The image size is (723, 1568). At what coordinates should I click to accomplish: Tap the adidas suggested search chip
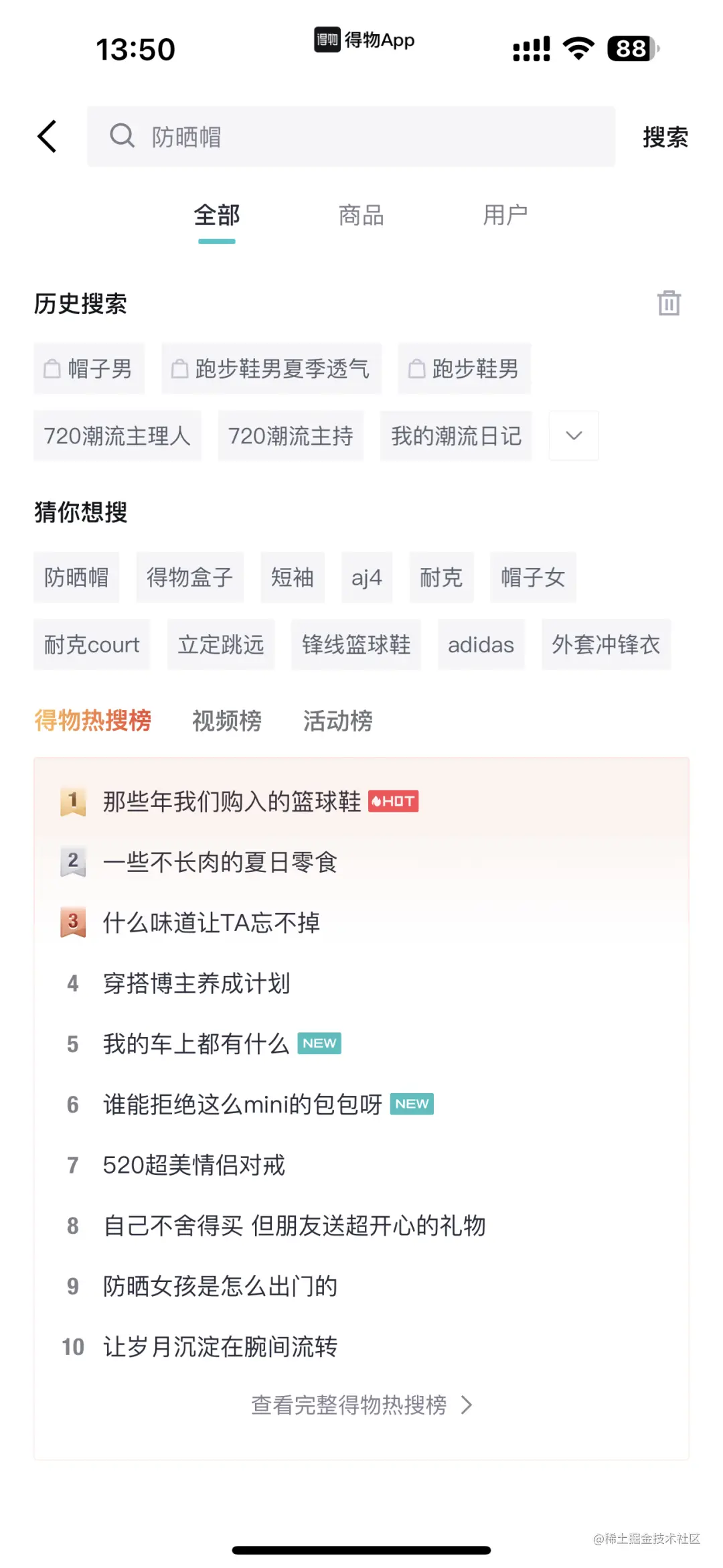pyautogui.click(x=481, y=644)
